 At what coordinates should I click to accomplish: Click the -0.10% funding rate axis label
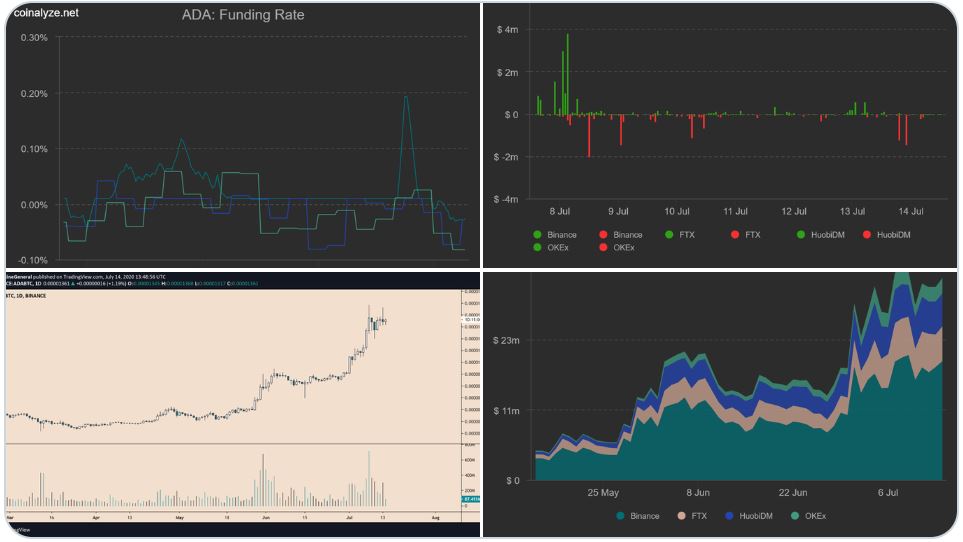coord(33,260)
